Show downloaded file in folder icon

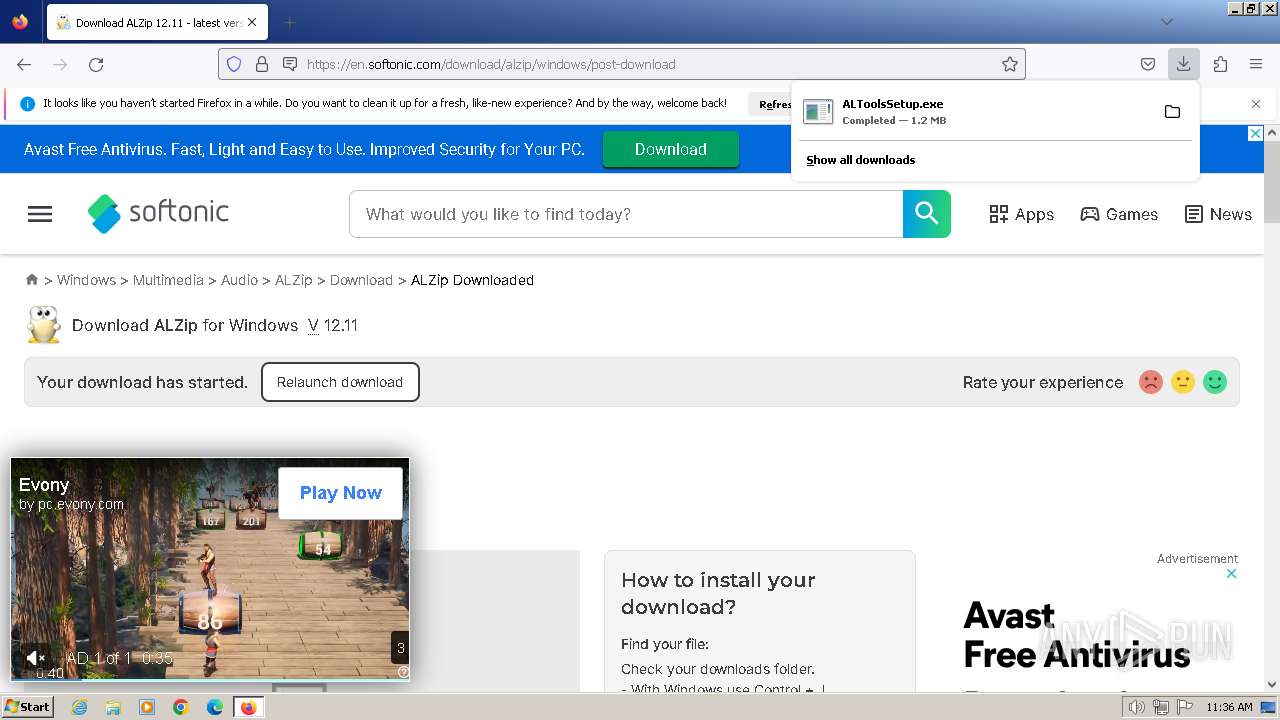1172,111
